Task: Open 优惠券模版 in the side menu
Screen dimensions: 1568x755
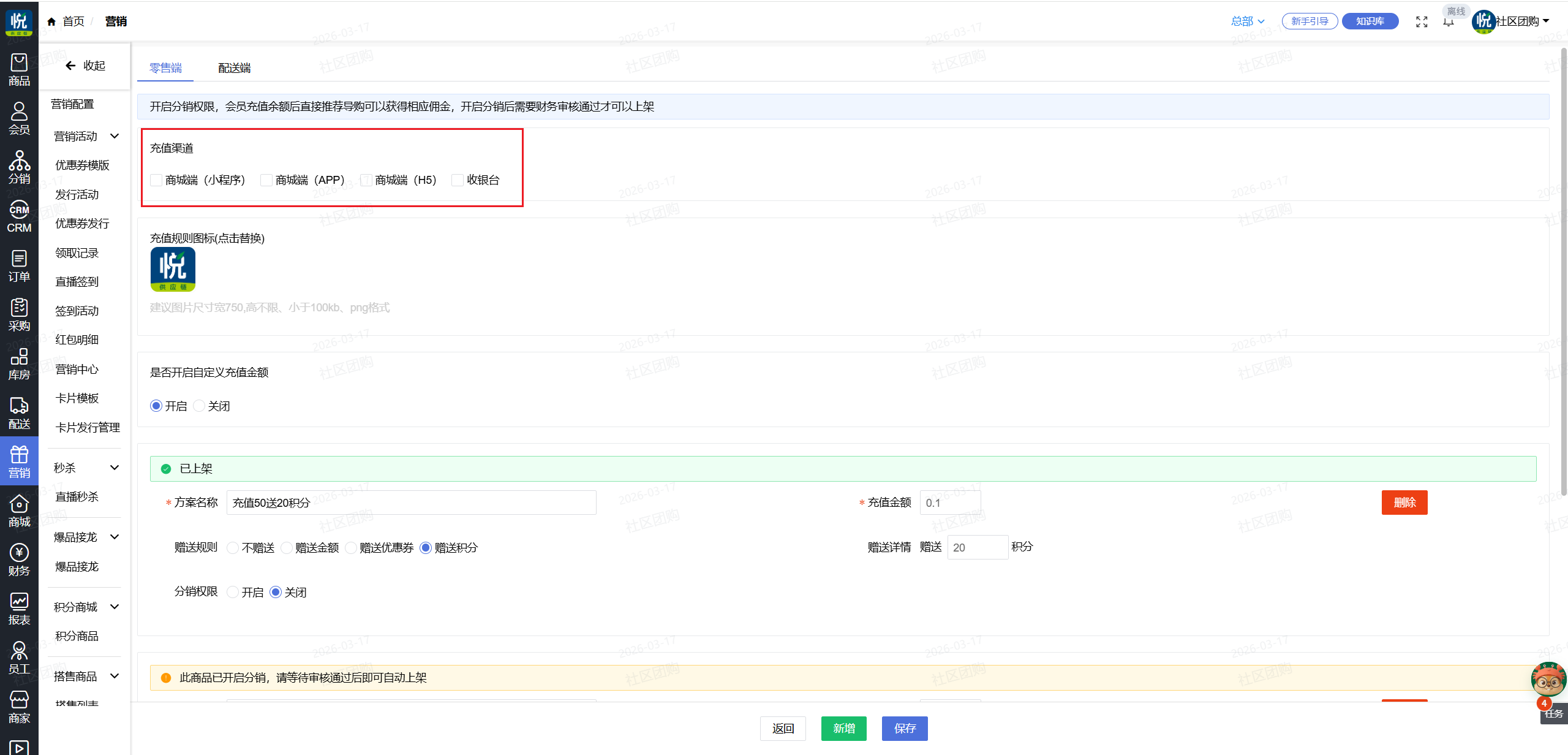Action: click(82, 165)
